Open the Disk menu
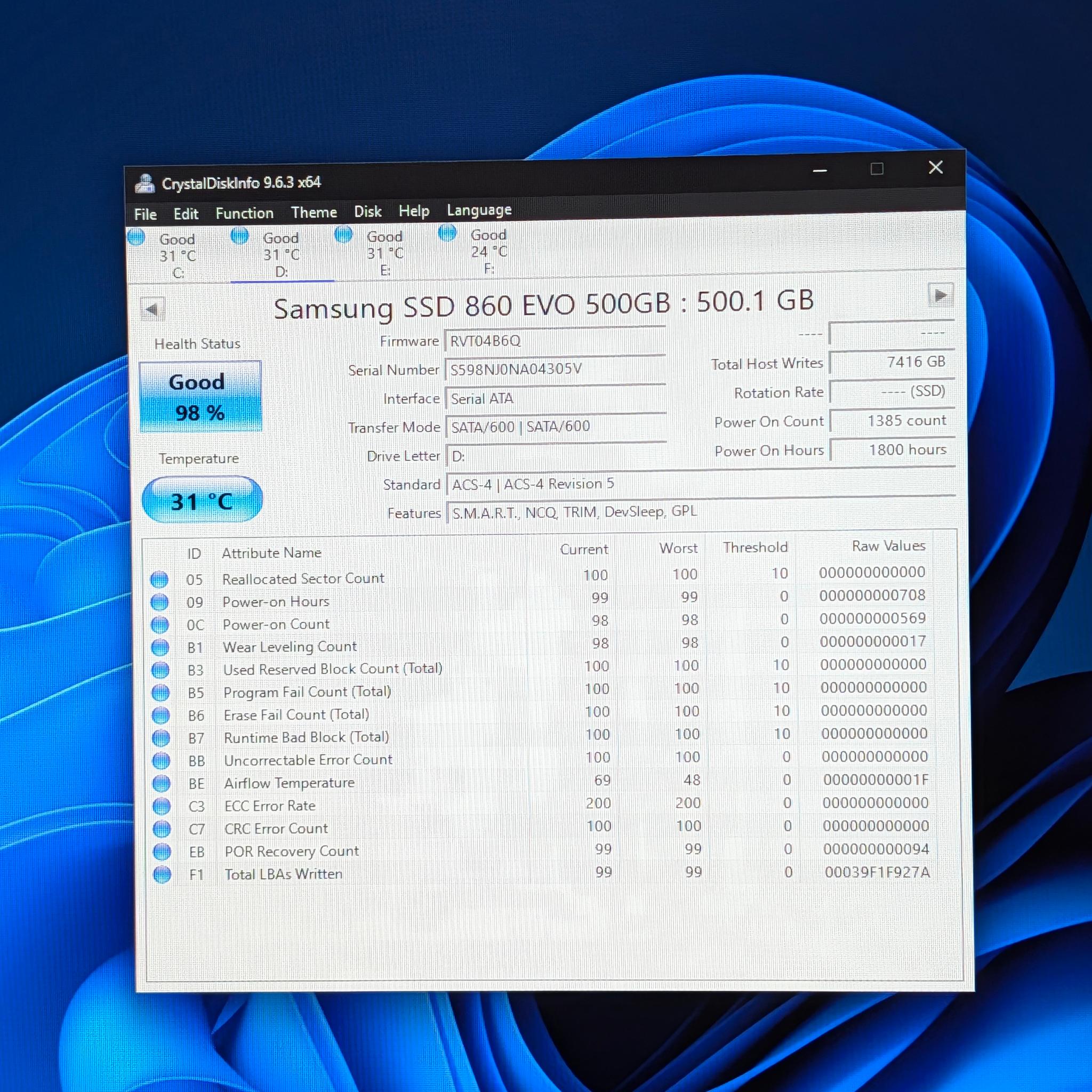This screenshot has height=1092, width=1092. pyautogui.click(x=368, y=211)
